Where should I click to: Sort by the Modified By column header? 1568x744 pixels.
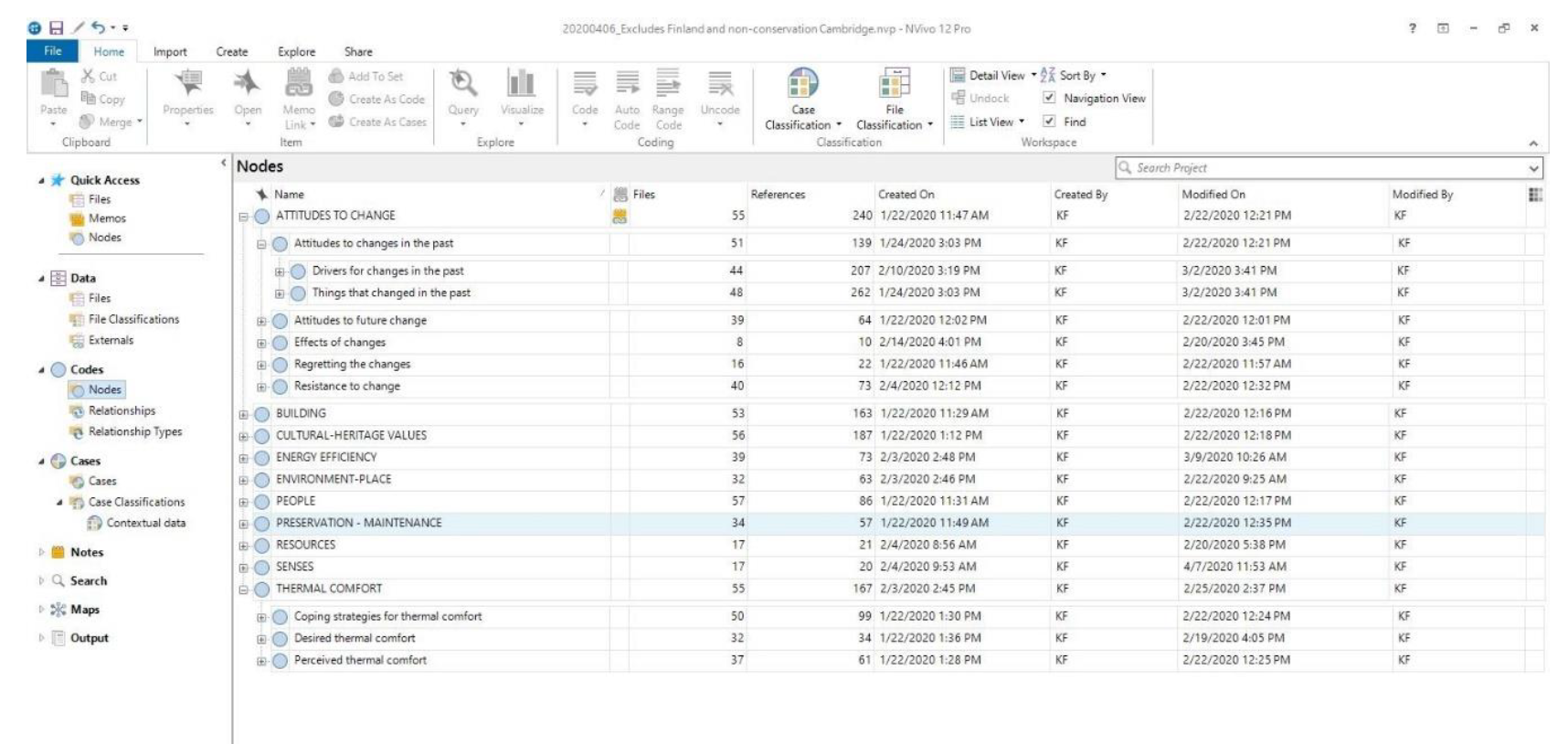(x=1423, y=195)
